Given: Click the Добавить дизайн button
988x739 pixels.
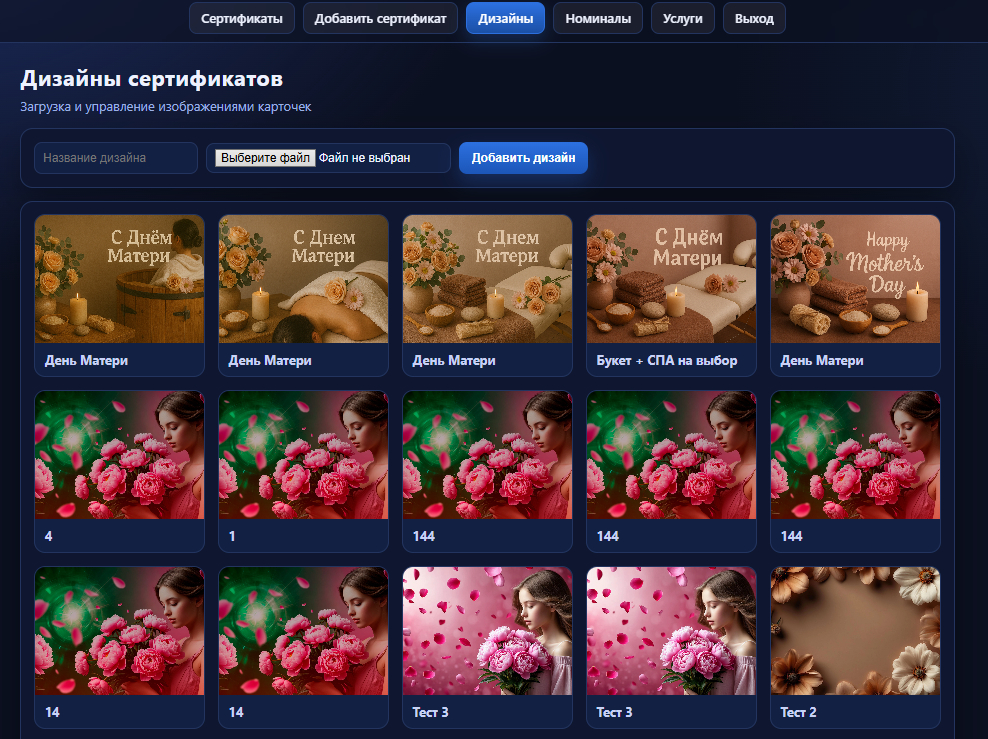Looking at the screenshot, I should pyautogui.click(x=523, y=158).
